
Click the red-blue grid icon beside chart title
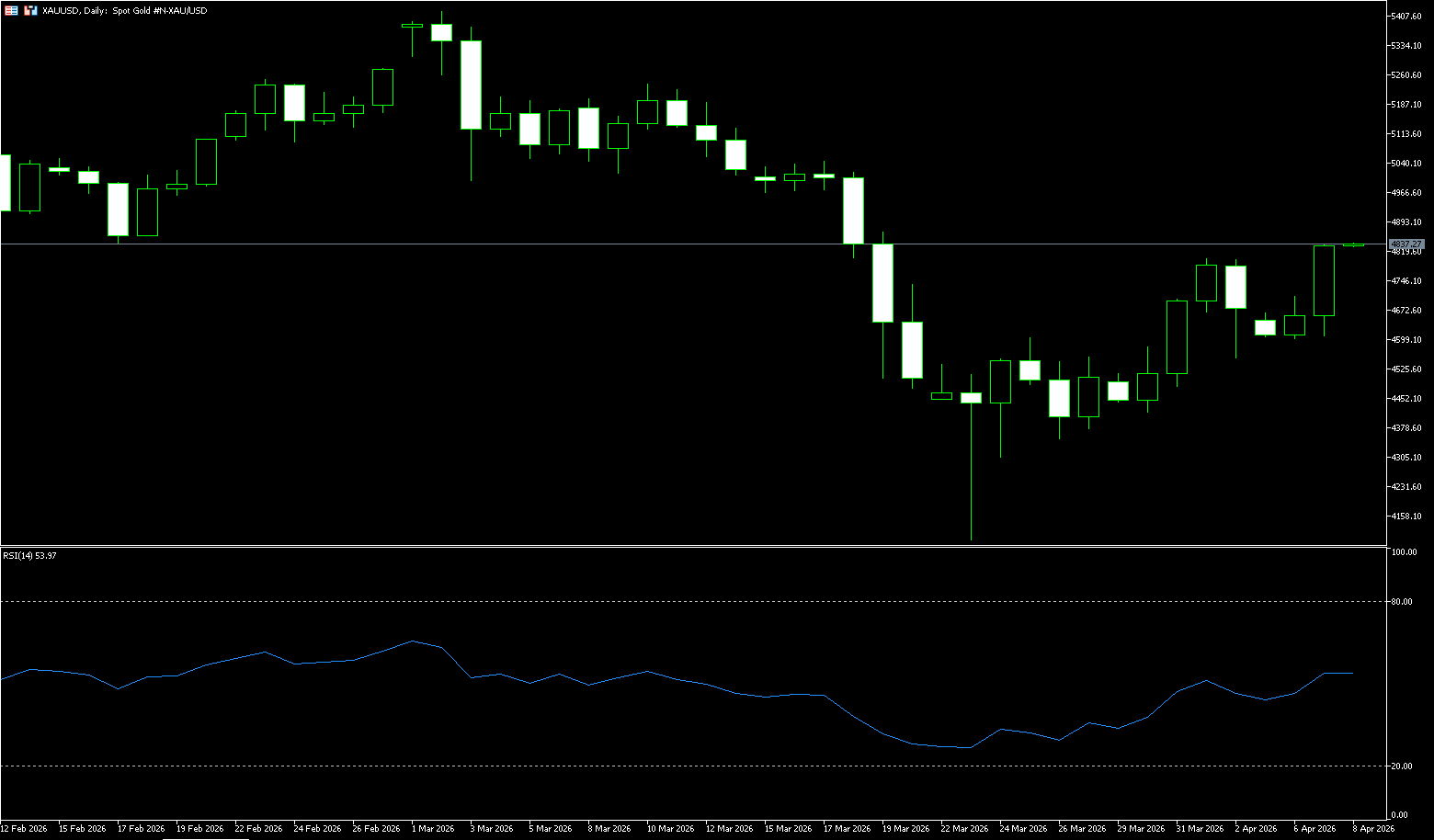[11, 10]
